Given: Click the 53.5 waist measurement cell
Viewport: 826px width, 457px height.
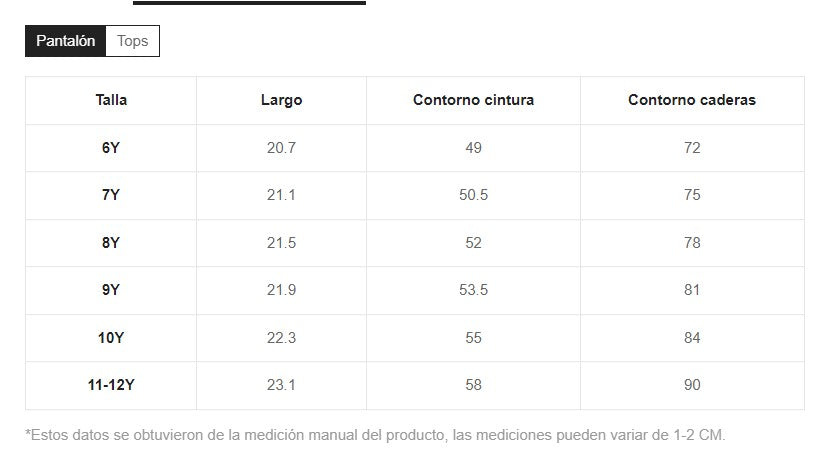Looking at the screenshot, I should (x=473, y=290).
